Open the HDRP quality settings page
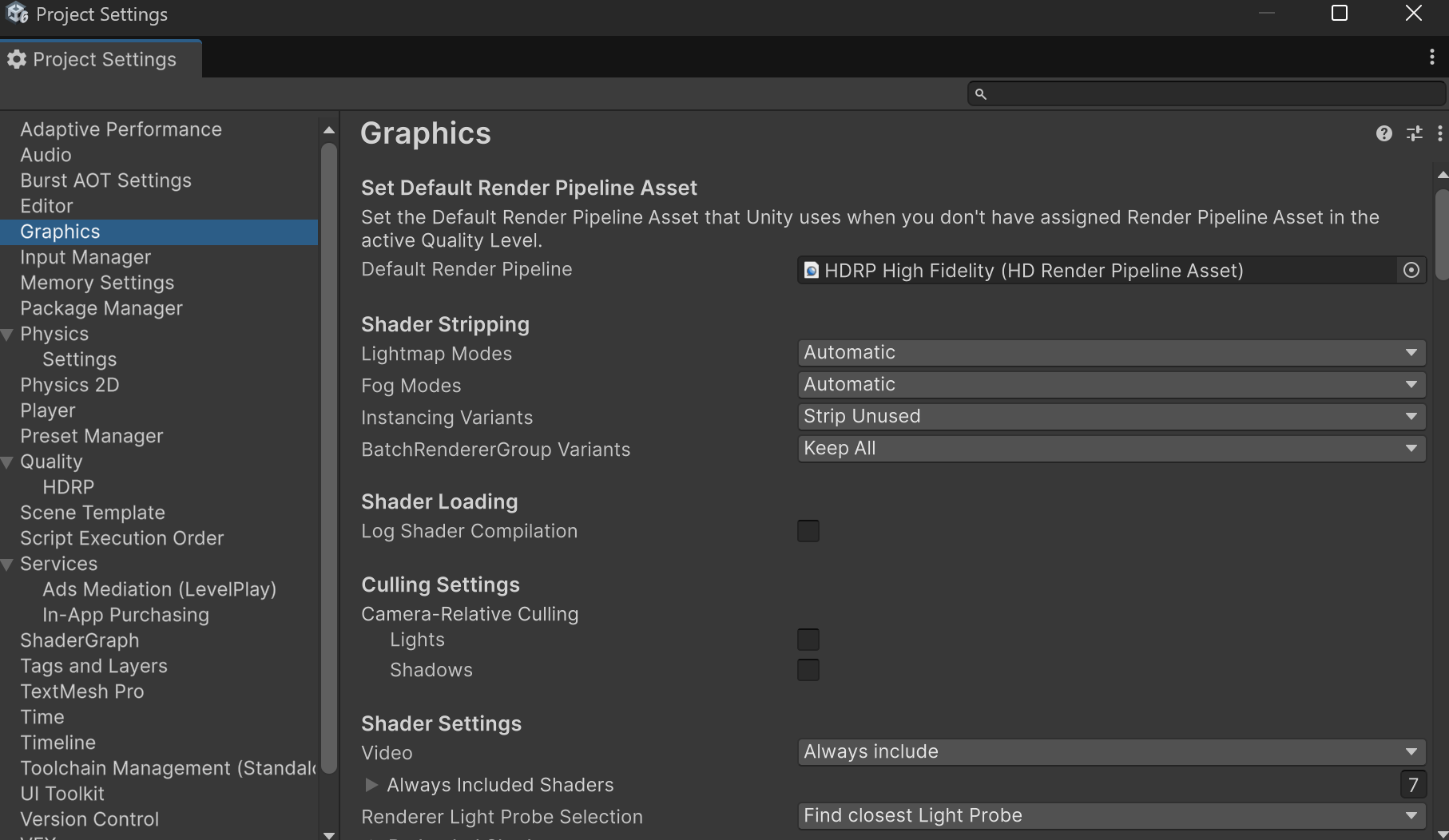Image resolution: width=1449 pixels, height=840 pixels. pyautogui.click(x=68, y=487)
